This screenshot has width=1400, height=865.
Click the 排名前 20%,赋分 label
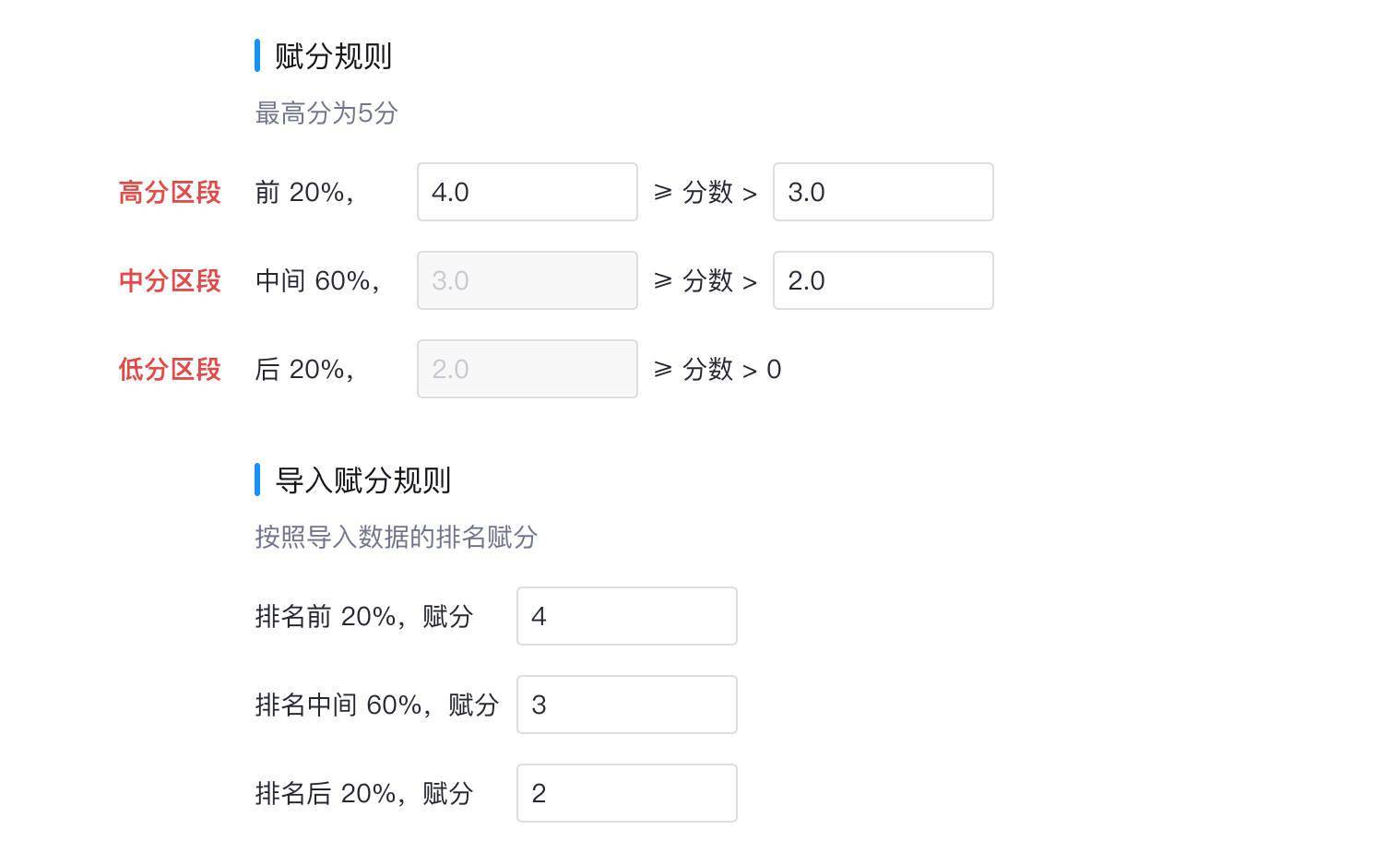click(363, 616)
